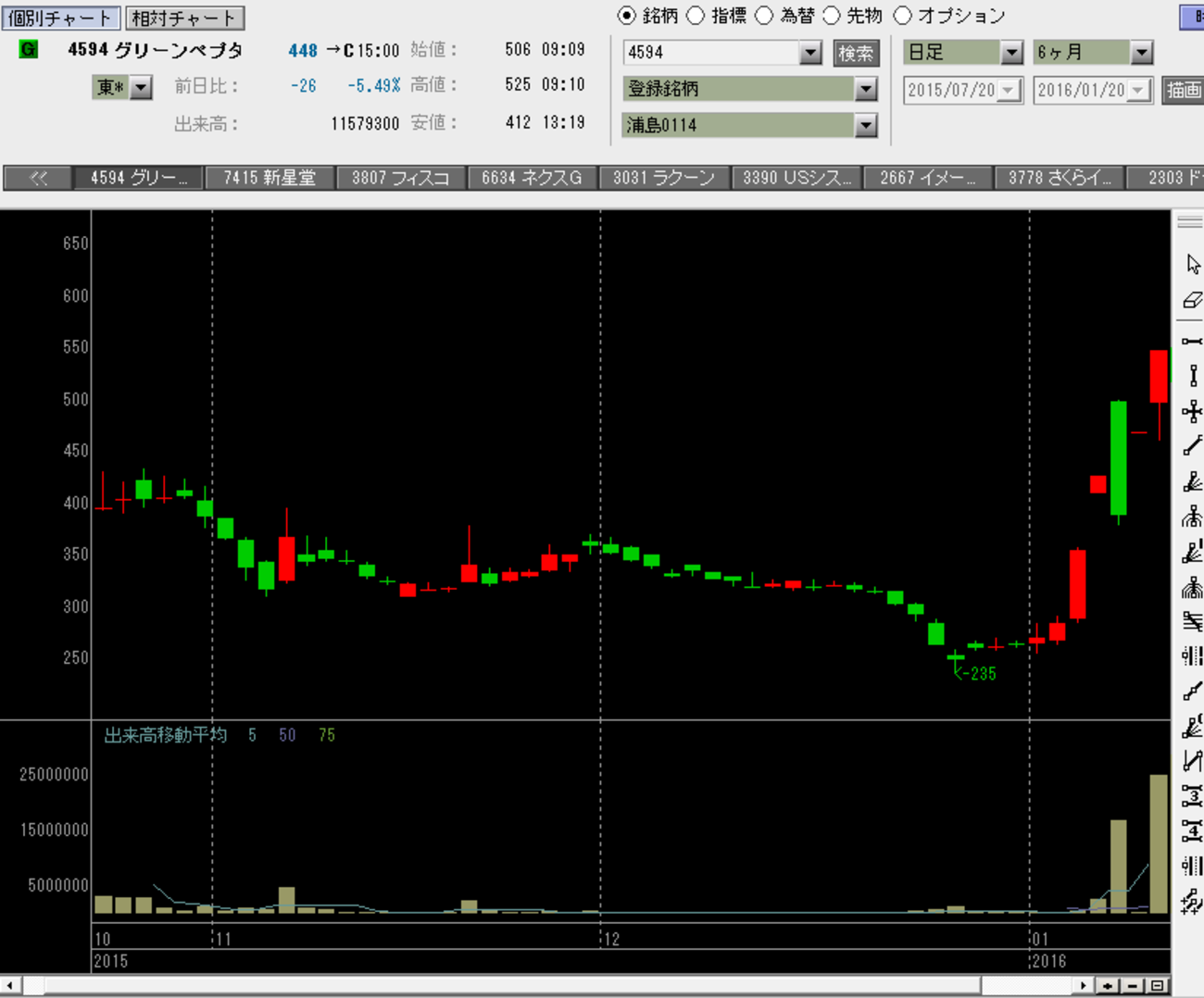Open the 浦島0114 list dropdown
The width and height of the screenshot is (1204, 998).
[866, 125]
